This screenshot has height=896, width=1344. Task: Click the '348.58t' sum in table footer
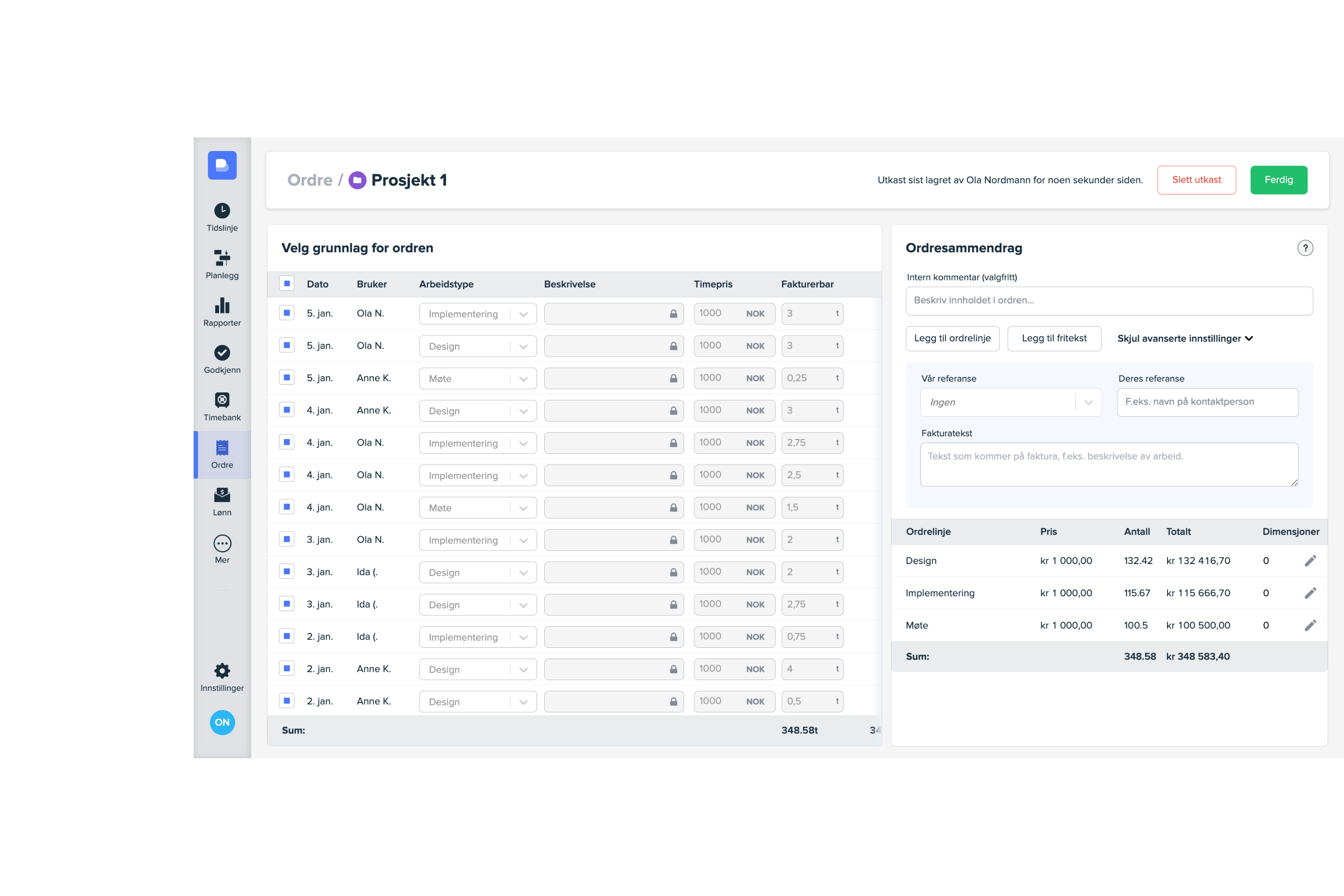(799, 730)
